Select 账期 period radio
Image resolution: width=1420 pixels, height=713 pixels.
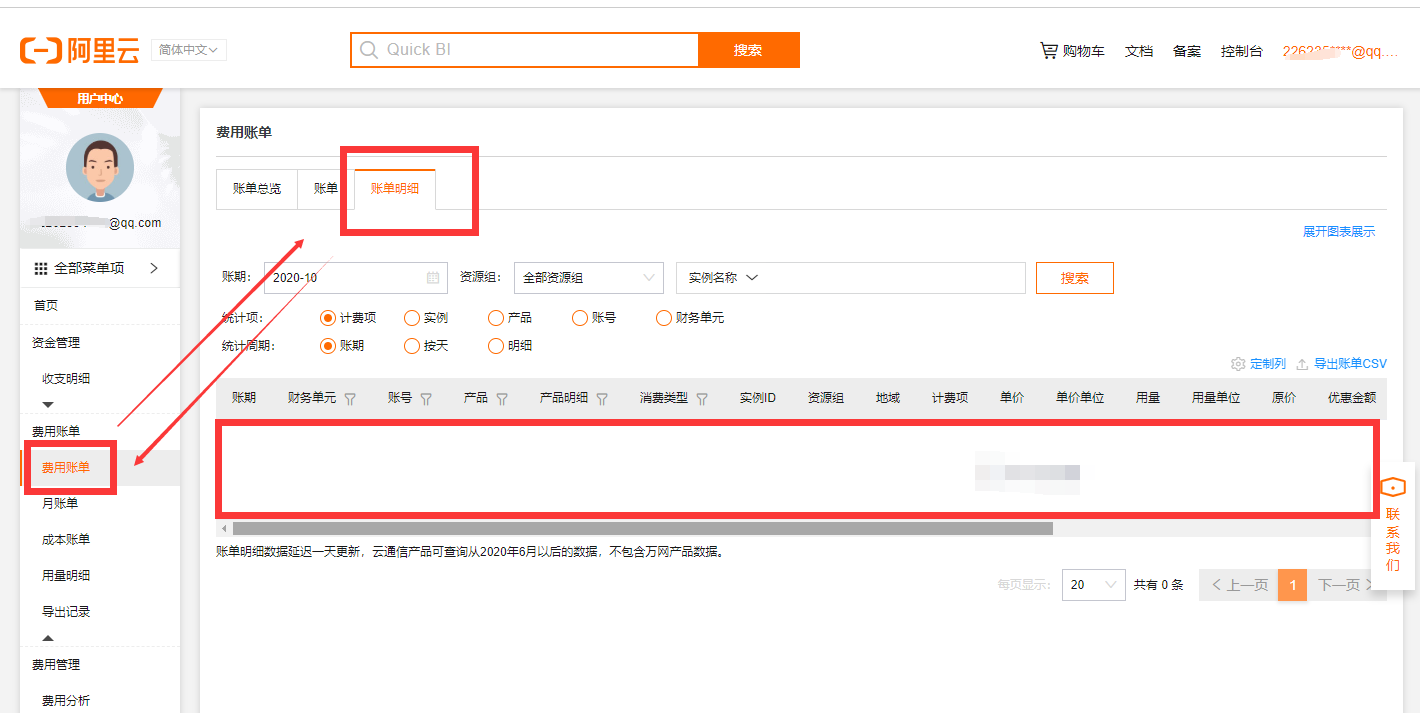327,346
